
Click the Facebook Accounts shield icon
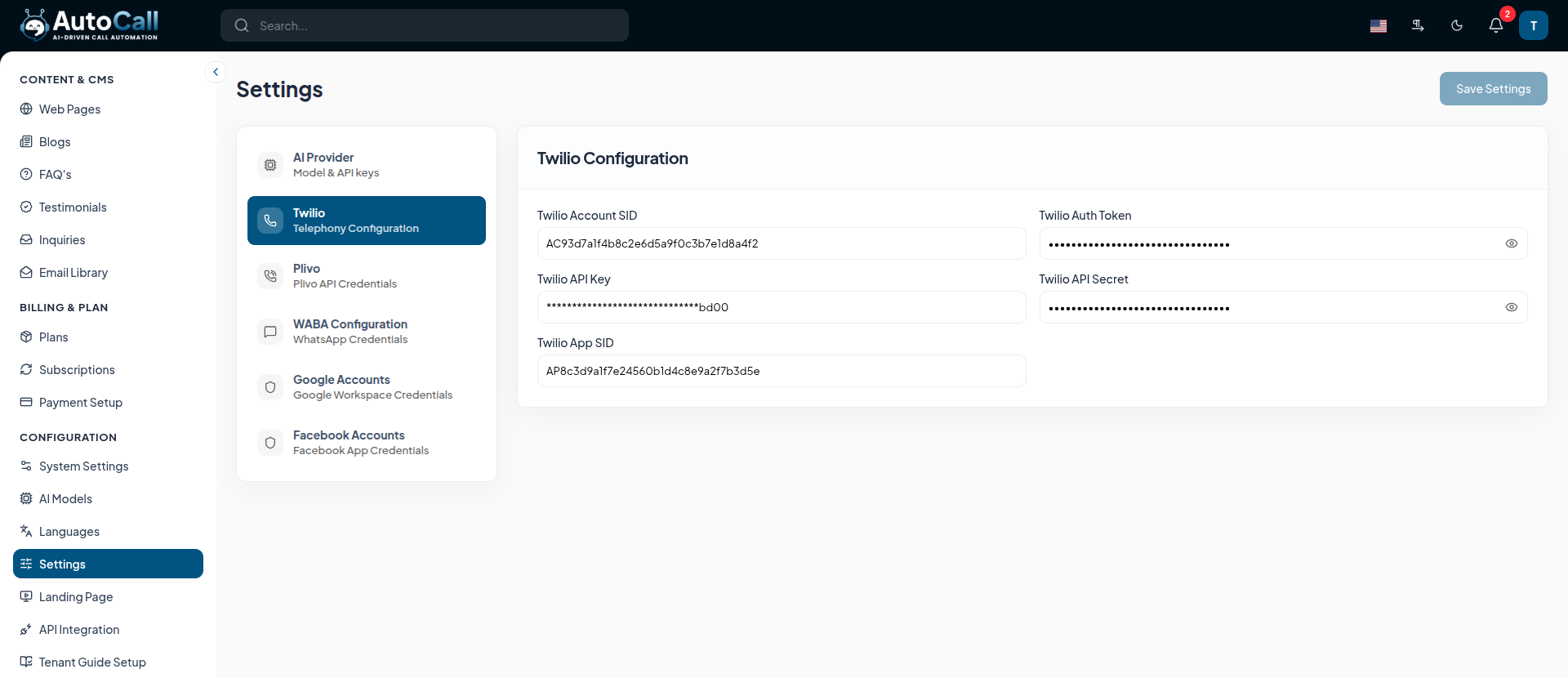coord(270,443)
